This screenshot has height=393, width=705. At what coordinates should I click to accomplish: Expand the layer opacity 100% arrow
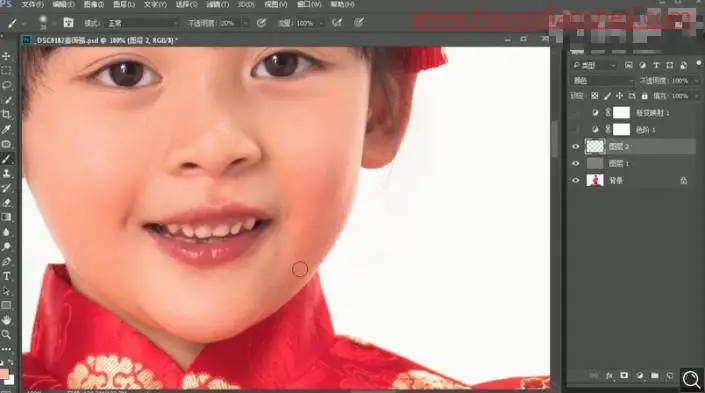pos(697,80)
